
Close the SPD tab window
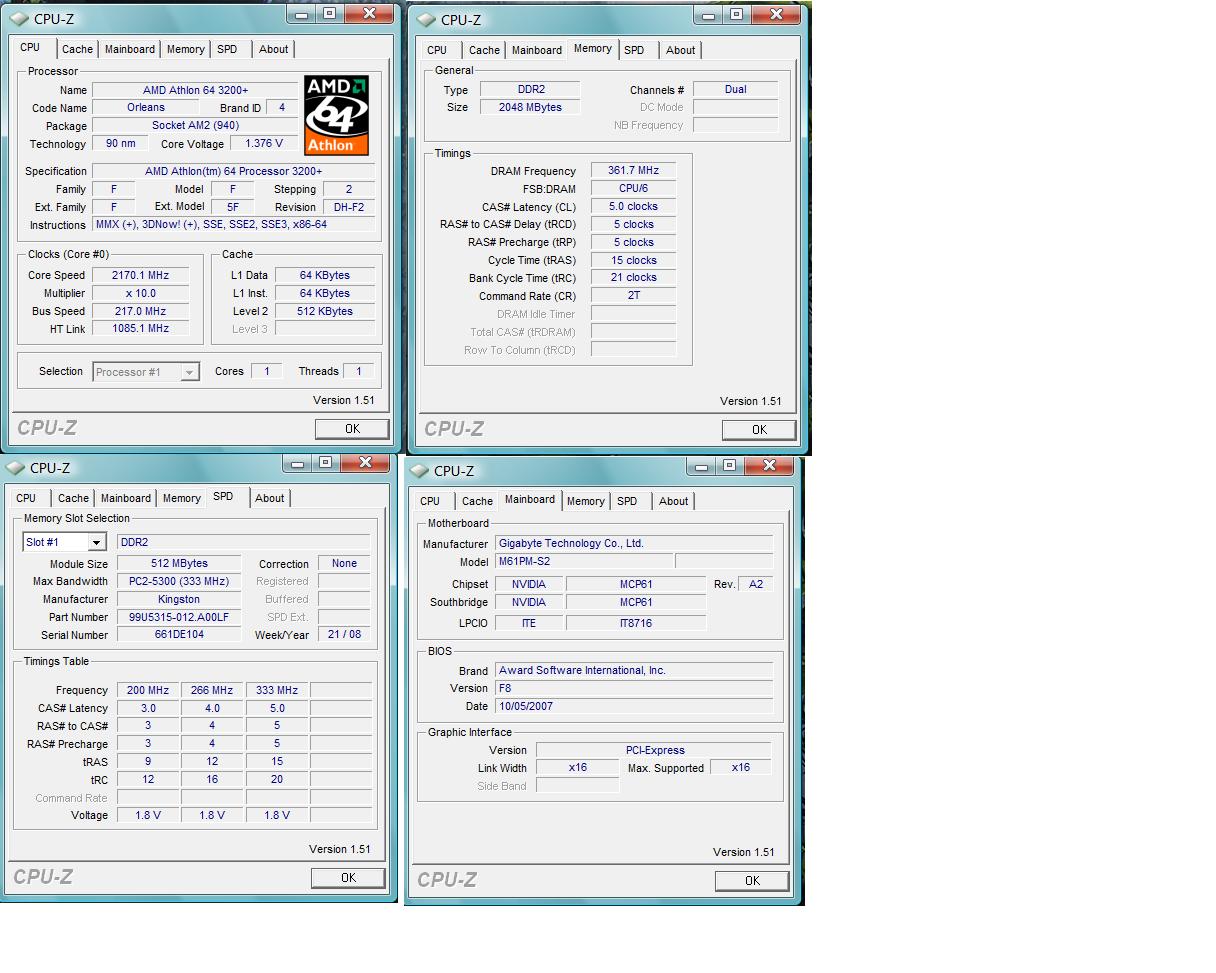click(365, 463)
